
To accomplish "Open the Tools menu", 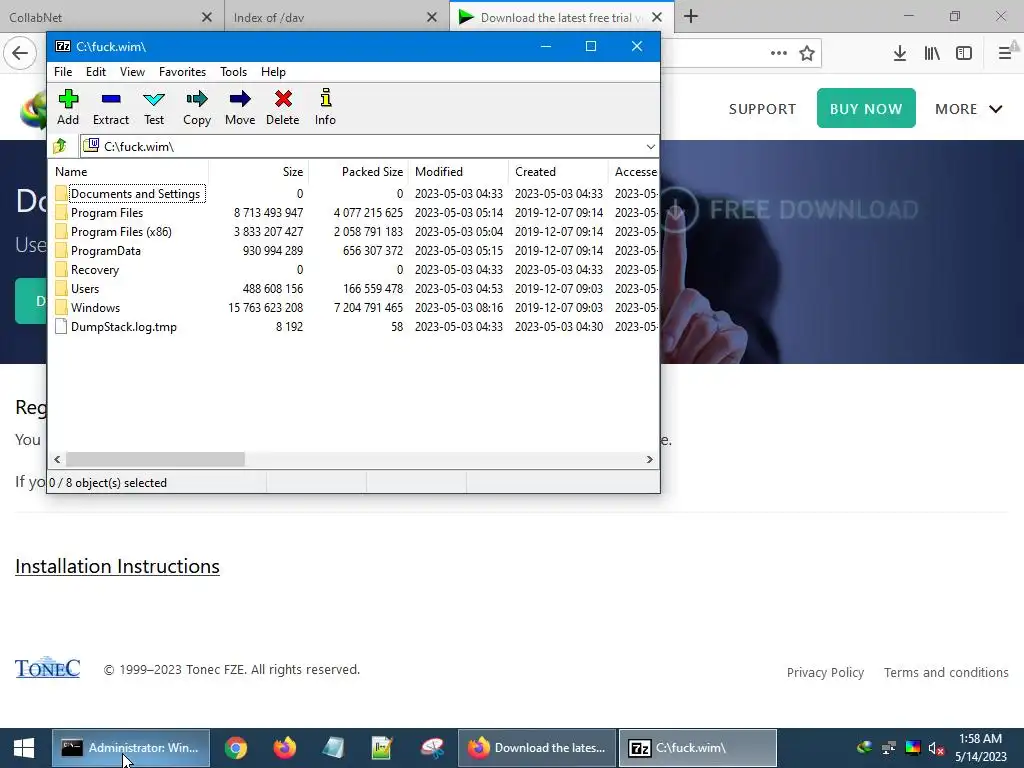I will [233, 72].
